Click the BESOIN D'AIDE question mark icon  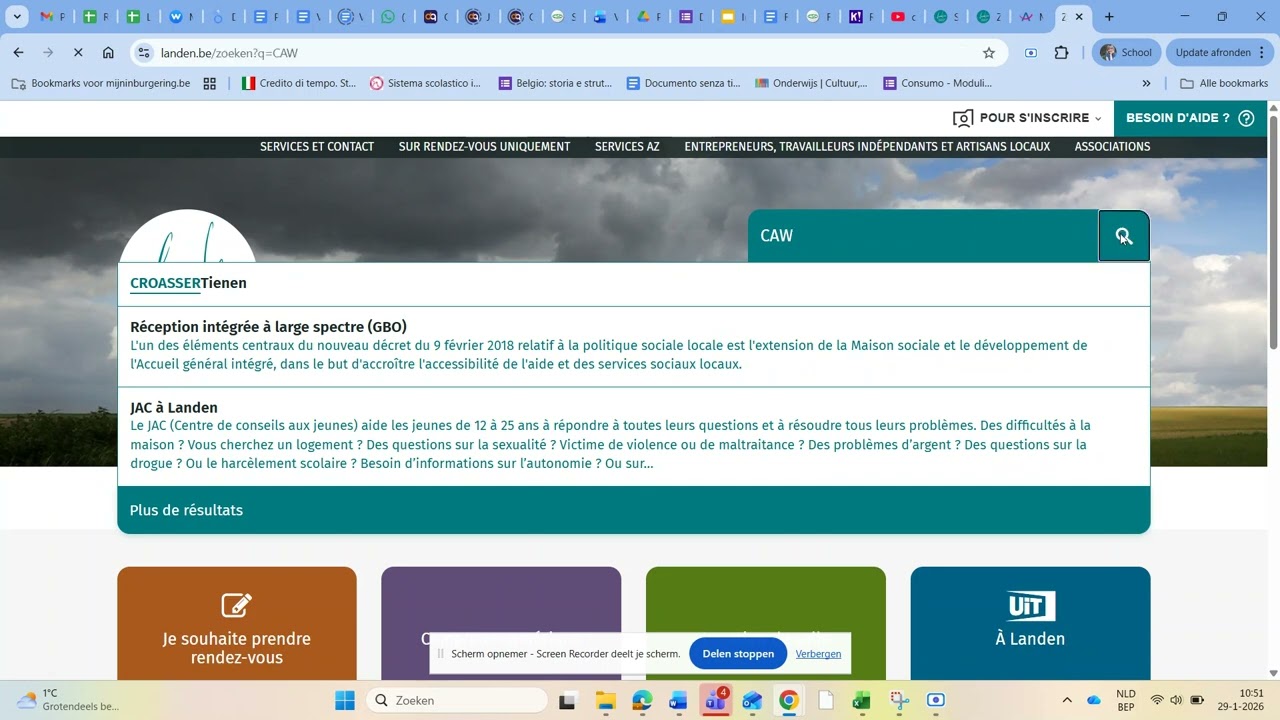[1246, 118]
